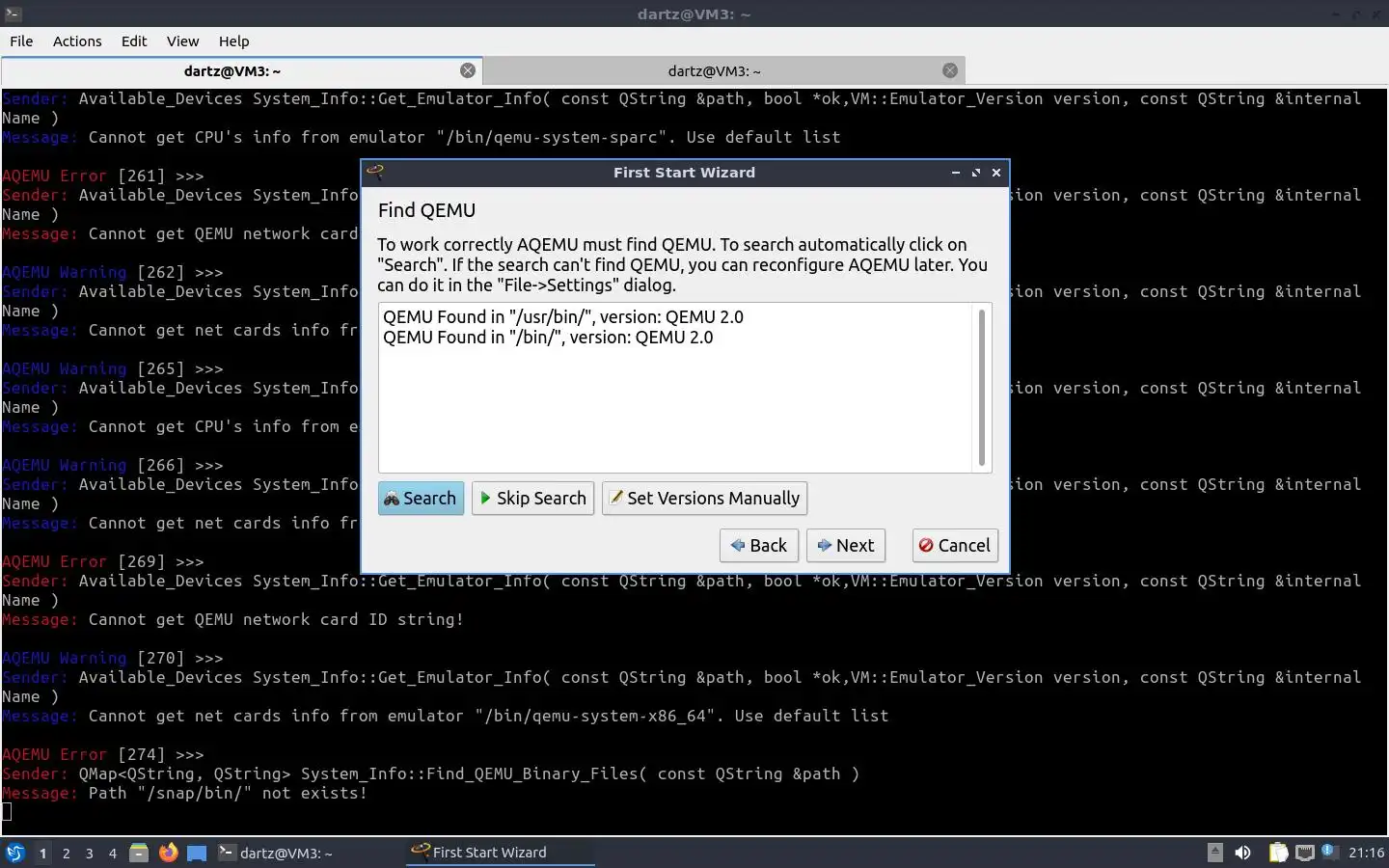The height and width of the screenshot is (868, 1389).
Task: Cancel the First Start Wizard
Action: coord(955,546)
